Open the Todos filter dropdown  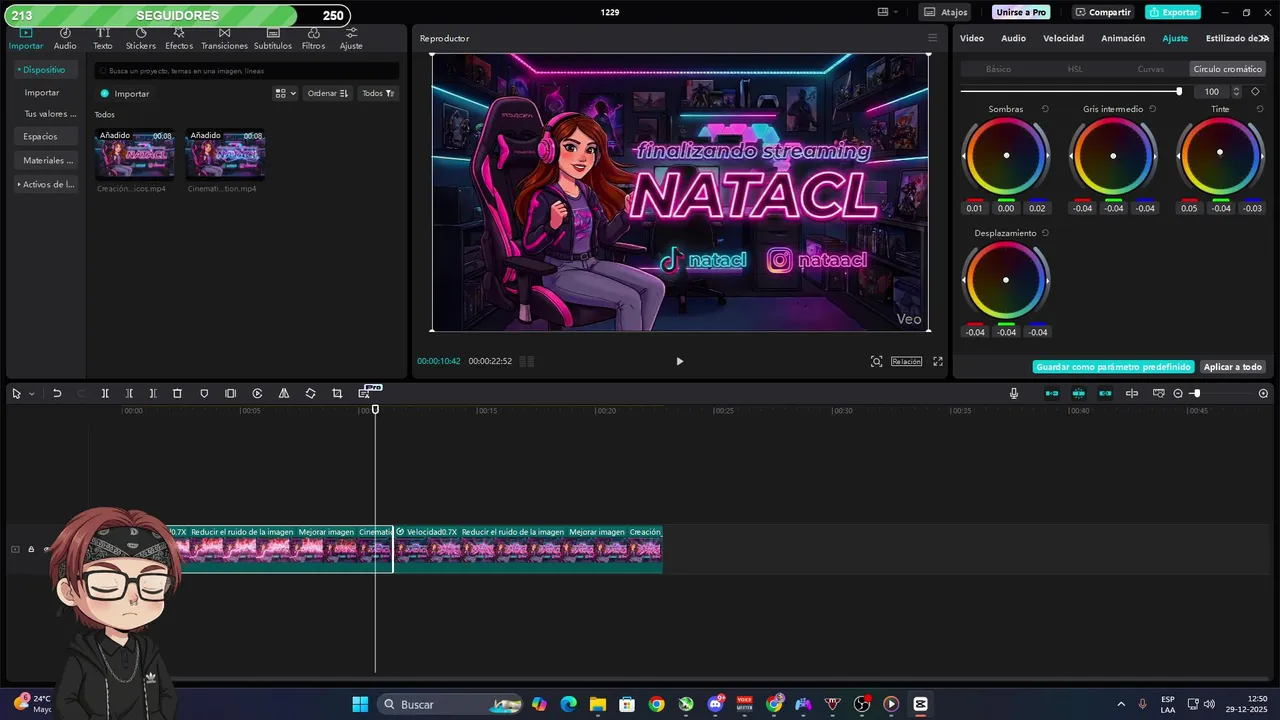point(378,93)
